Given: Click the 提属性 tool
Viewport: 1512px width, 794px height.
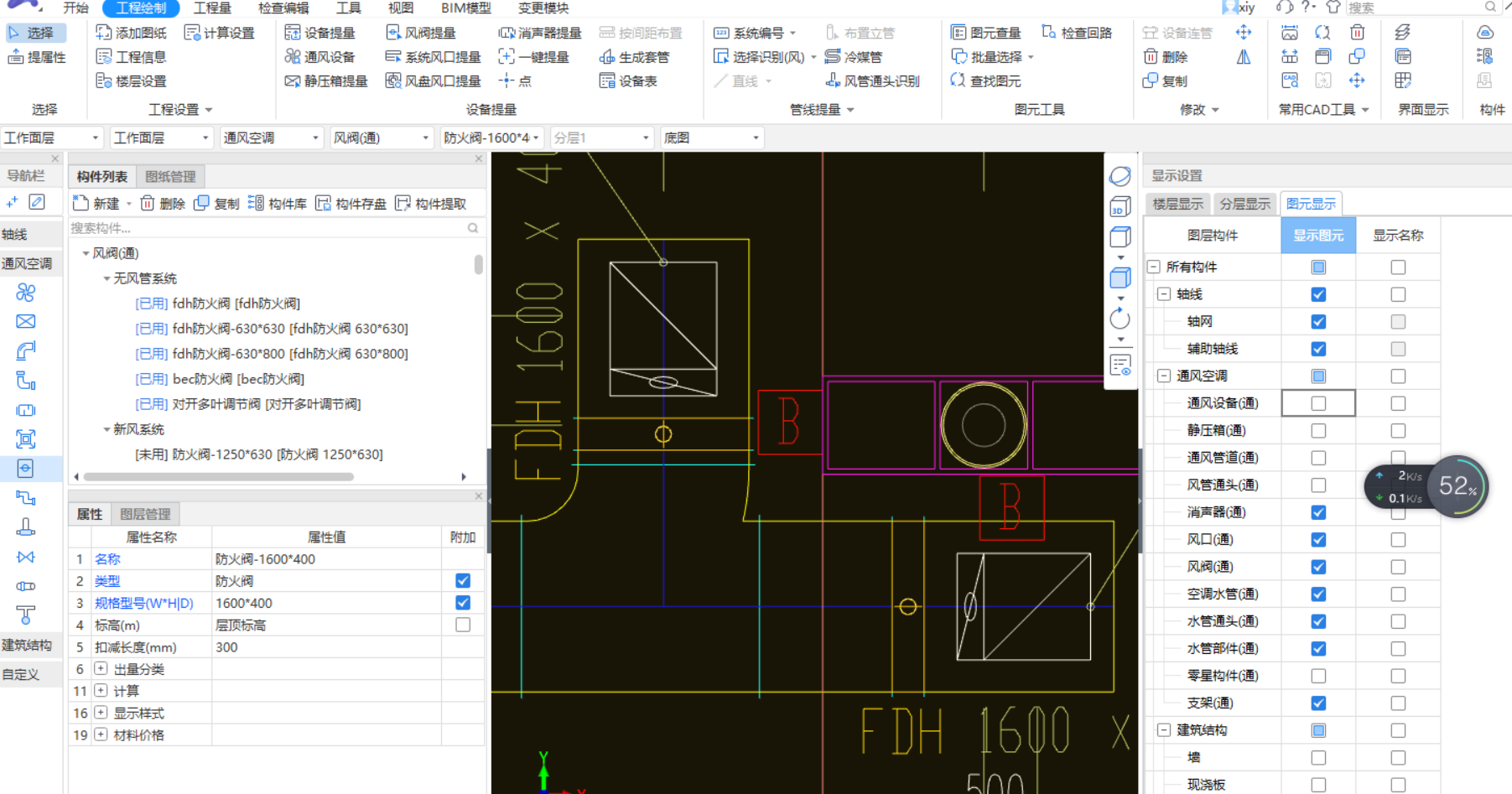Looking at the screenshot, I should pyautogui.click(x=37, y=57).
